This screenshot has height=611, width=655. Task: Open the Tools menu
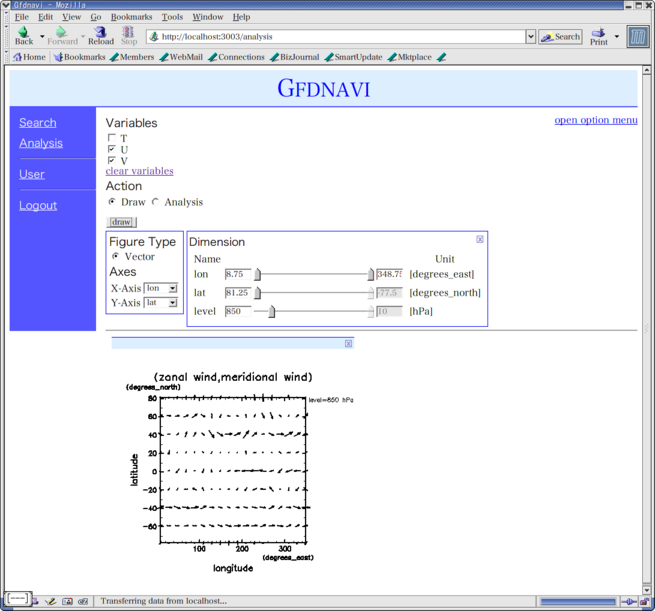pyautogui.click(x=172, y=17)
